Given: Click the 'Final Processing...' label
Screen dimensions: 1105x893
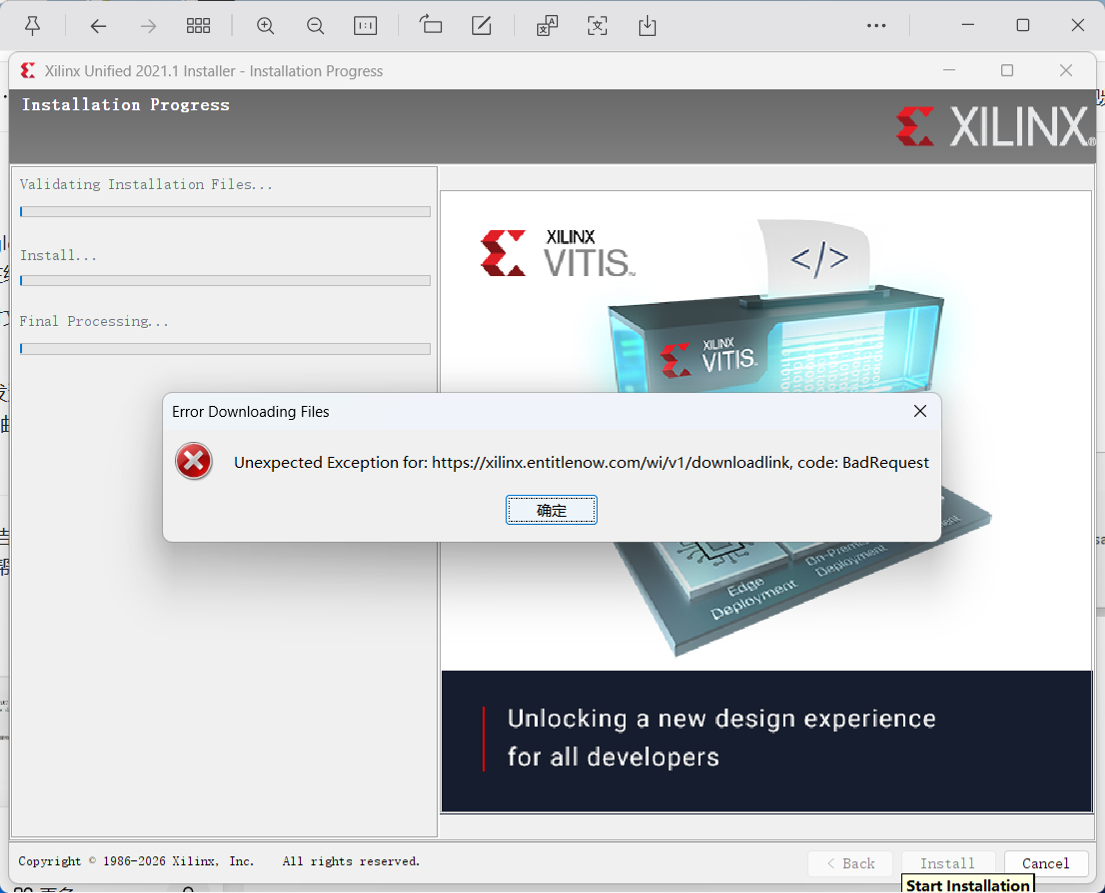Looking at the screenshot, I should pos(94,321).
